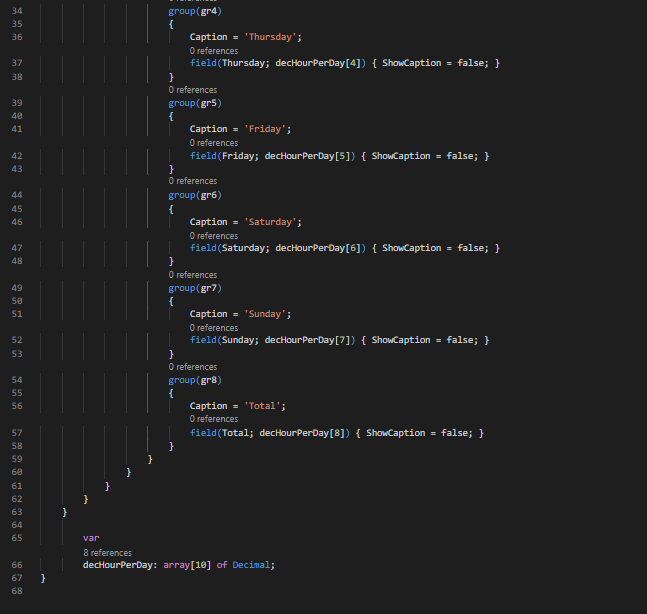Open '0 references' lens above group(gr6)
The width and height of the screenshot is (647, 614).
(193, 181)
